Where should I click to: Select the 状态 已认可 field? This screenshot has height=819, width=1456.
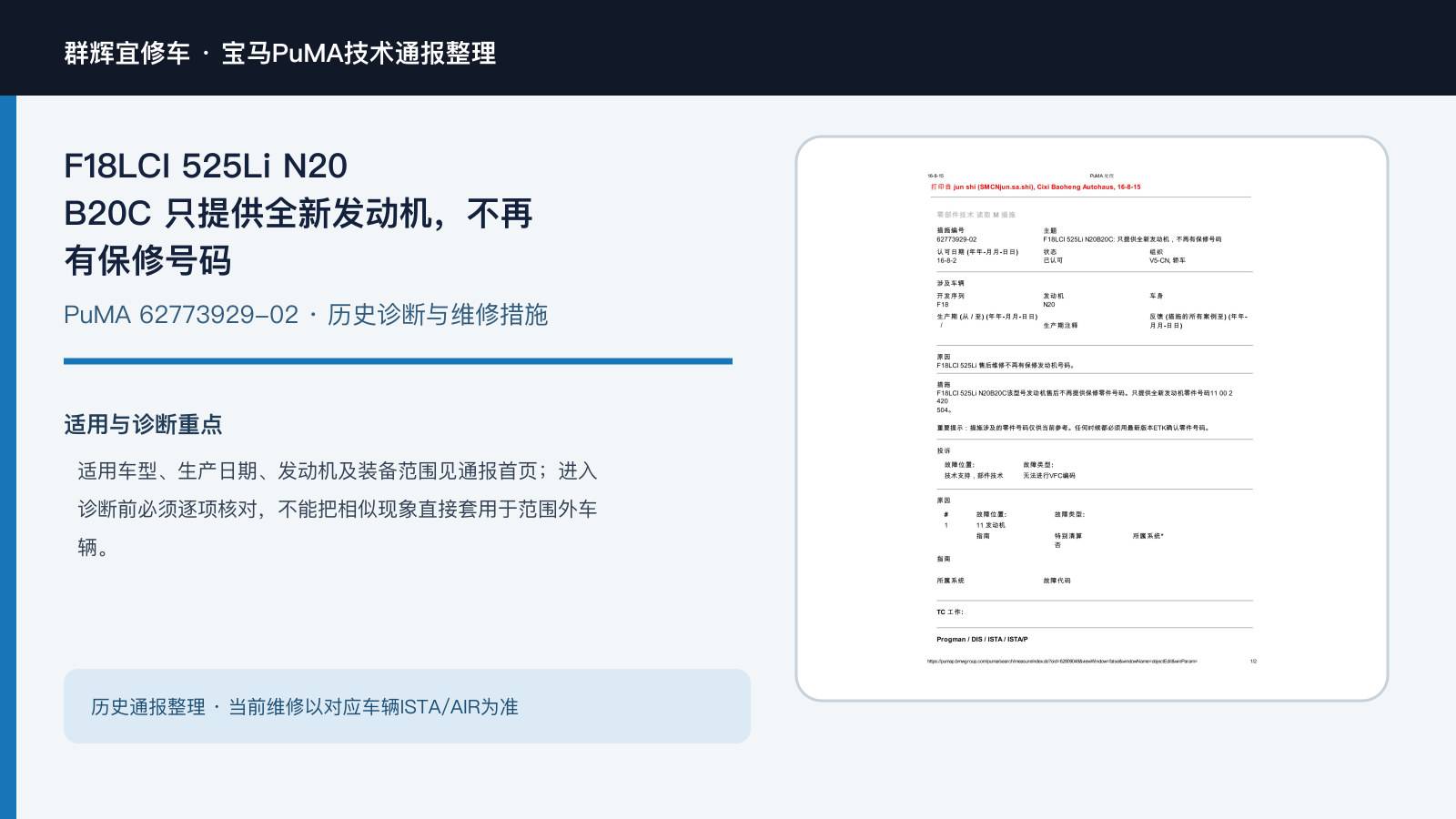tap(1053, 257)
